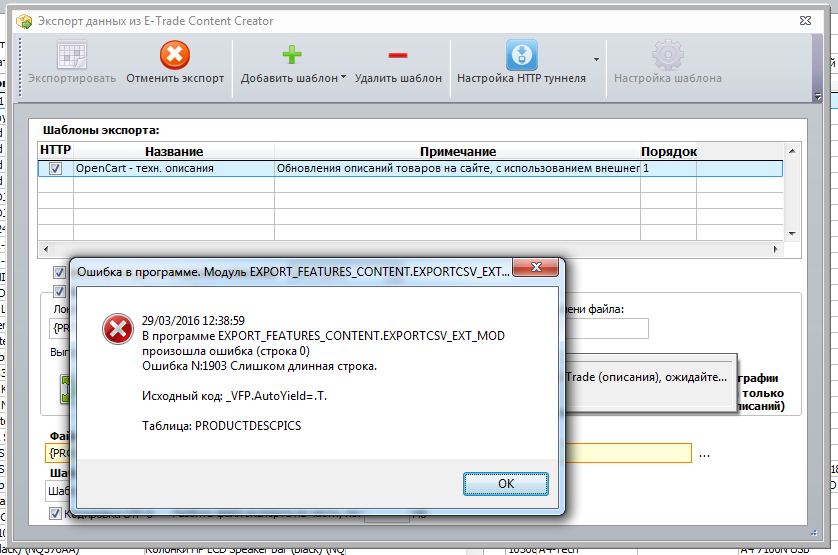Click the Таблица: PRODUCTDESCPICS text
The height and width of the screenshot is (555, 838).
221,426
